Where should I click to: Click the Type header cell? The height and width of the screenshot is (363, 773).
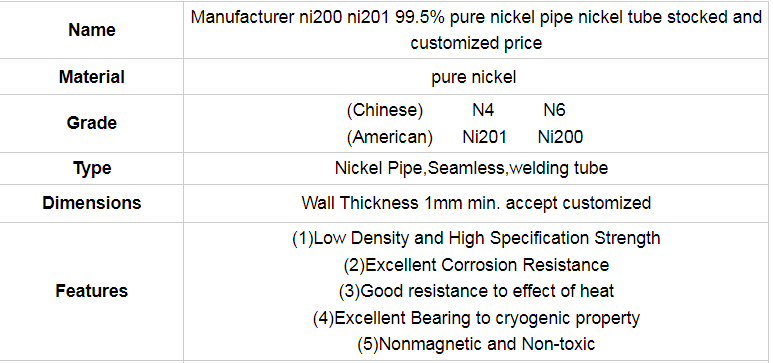(92, 168)
